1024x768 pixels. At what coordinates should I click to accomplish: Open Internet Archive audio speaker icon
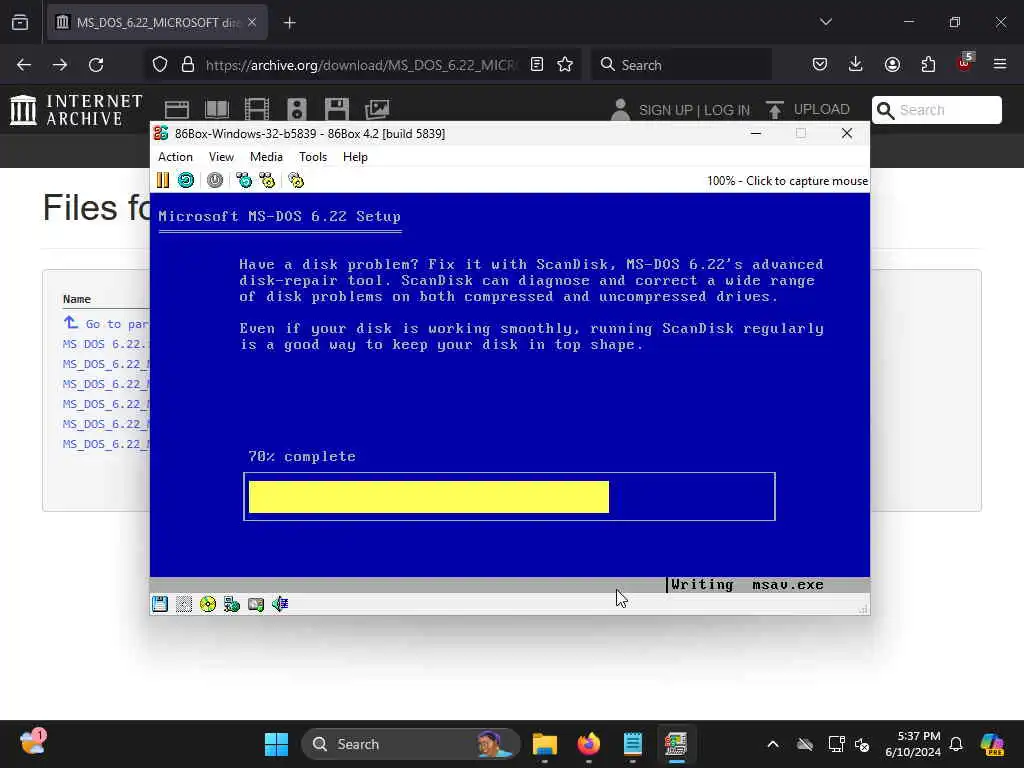[x=297, y=109]
